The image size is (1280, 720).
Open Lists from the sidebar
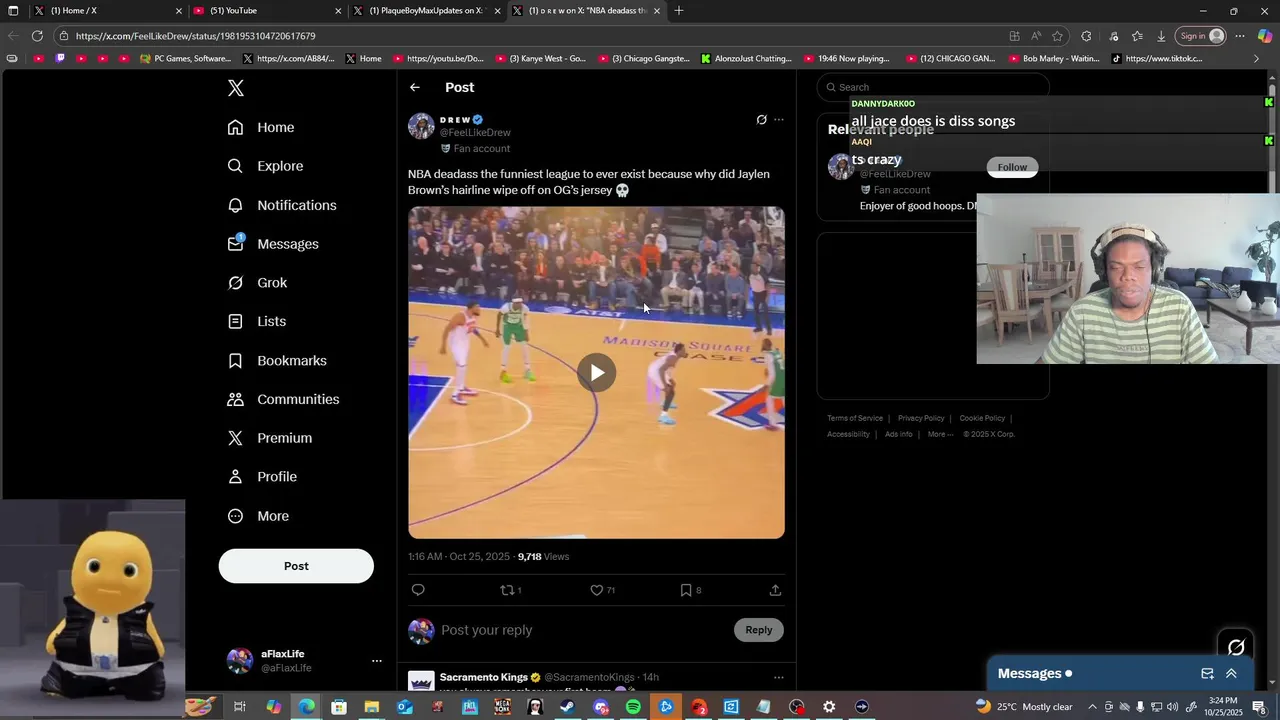tap(257, 321)
